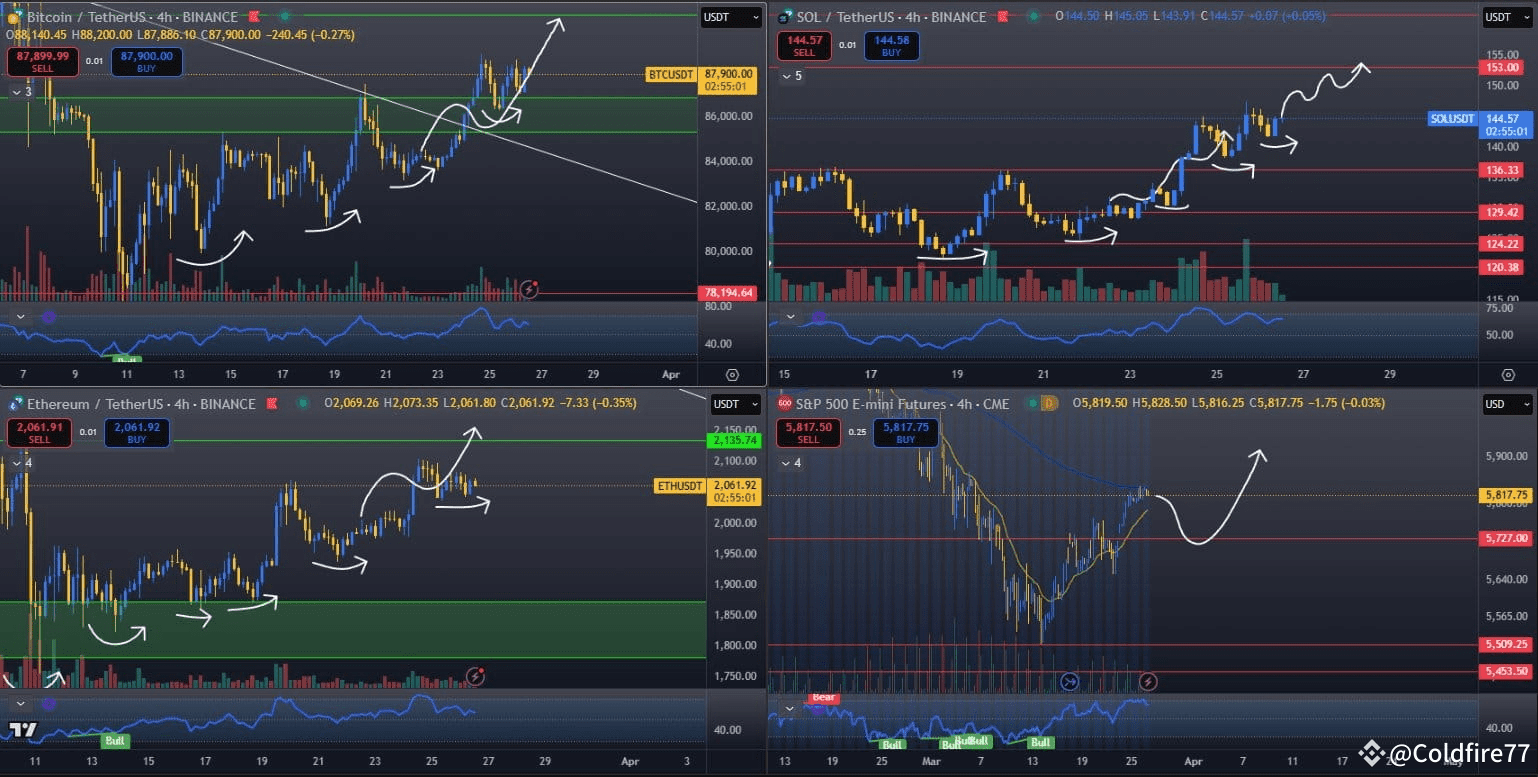The image size is (1538, 777).
Task: Click the SELL 5,817.50 button on S&P chart
Action: click(808, 433)
